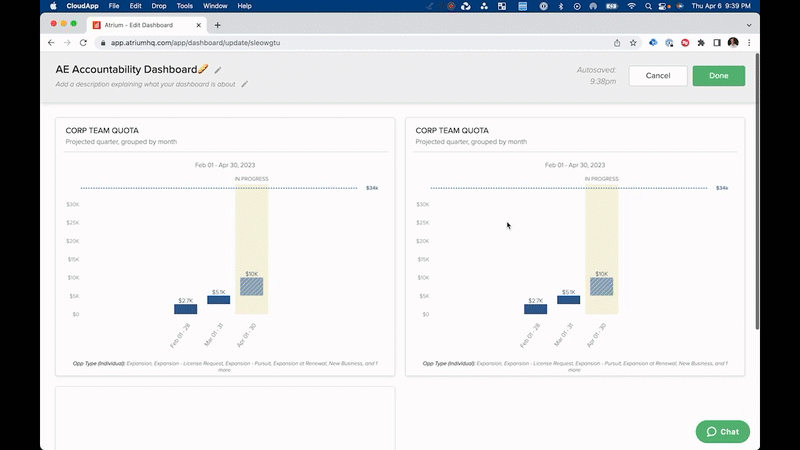
Task: Click the Cancel button
Action: [658, 76]
